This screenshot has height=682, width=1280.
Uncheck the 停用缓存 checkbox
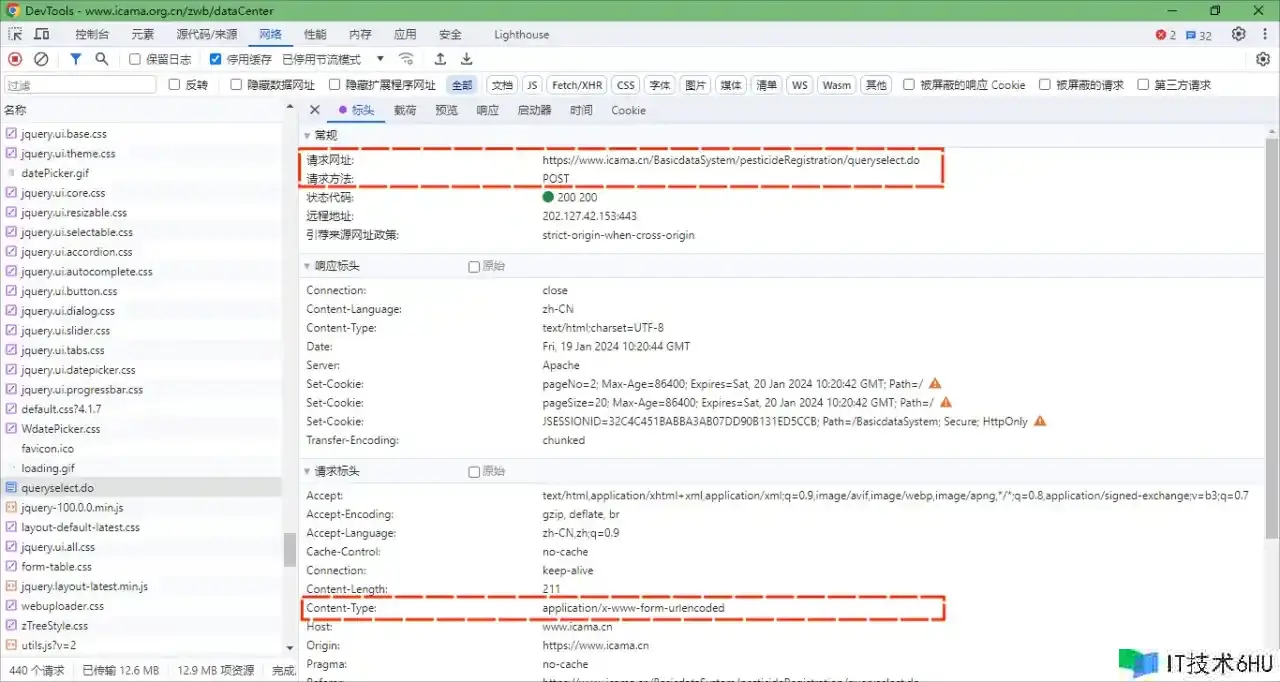215,59
